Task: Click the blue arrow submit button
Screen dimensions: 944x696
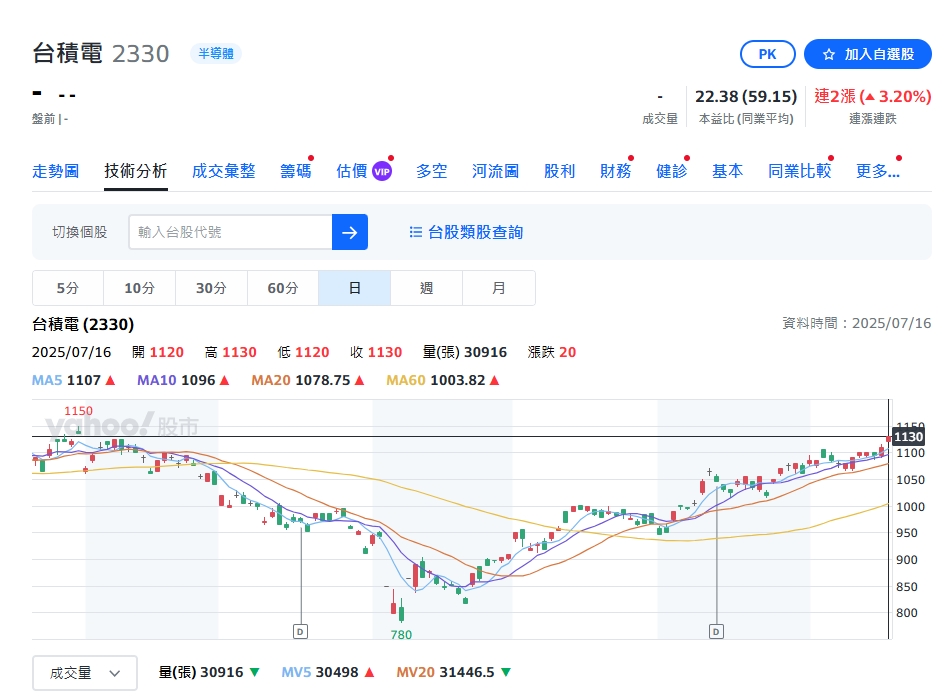Action: tap(350, 232)
